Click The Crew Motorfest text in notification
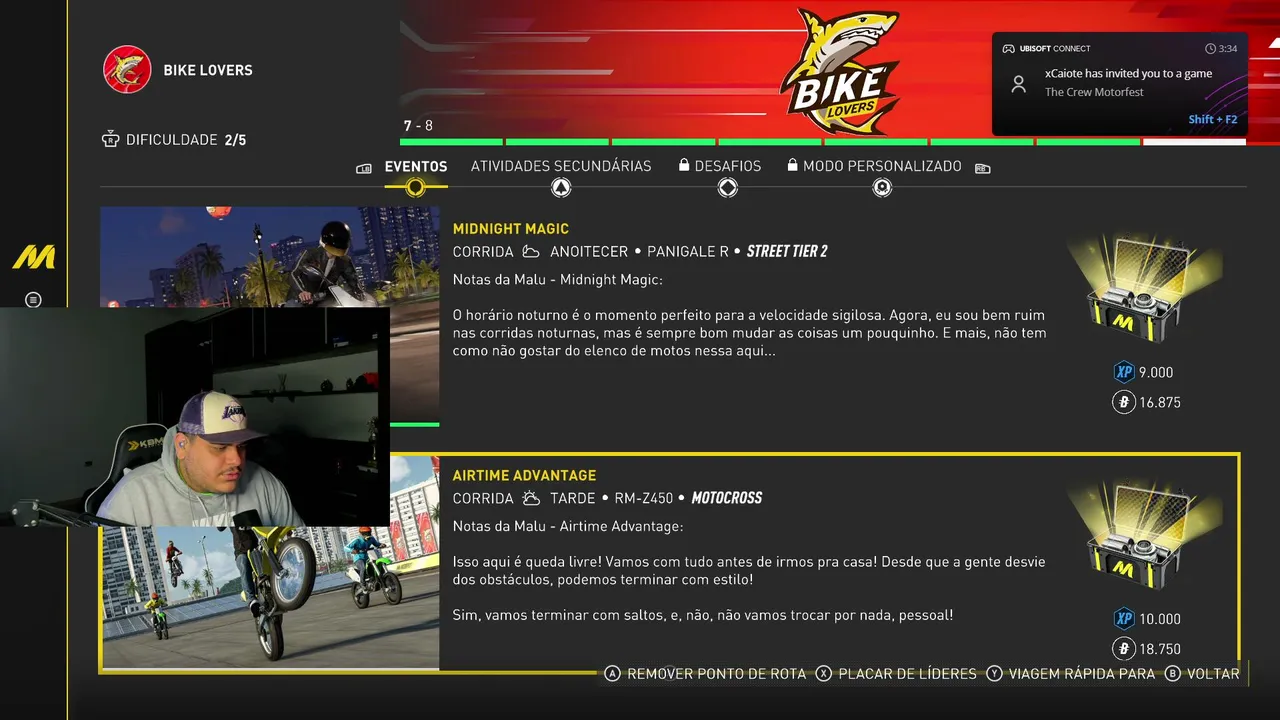The width and height of the screenshot is (1280, 720). pos(1094,92)
